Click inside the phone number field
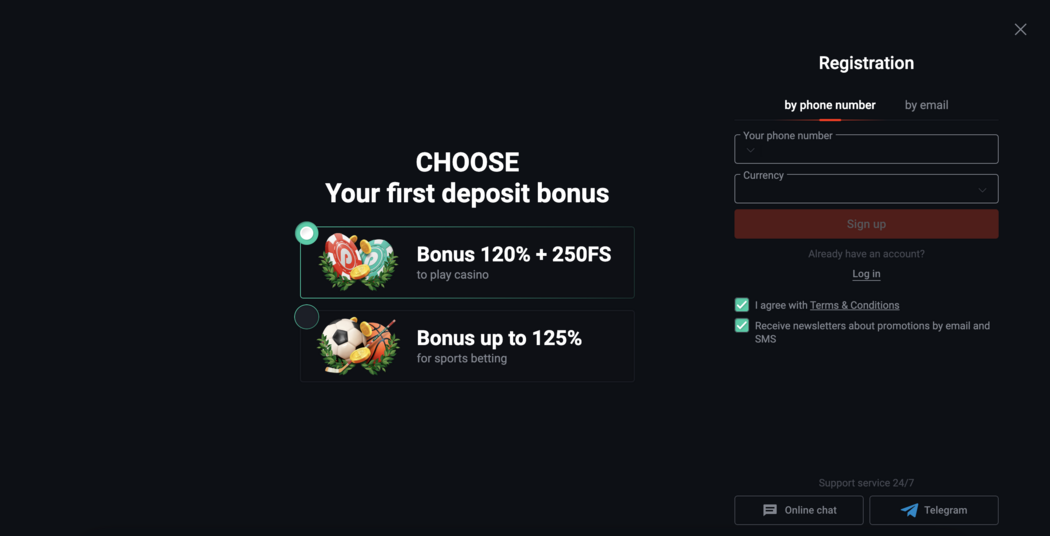The height and width of the screenshot is (536, 1050). point(880,151)
